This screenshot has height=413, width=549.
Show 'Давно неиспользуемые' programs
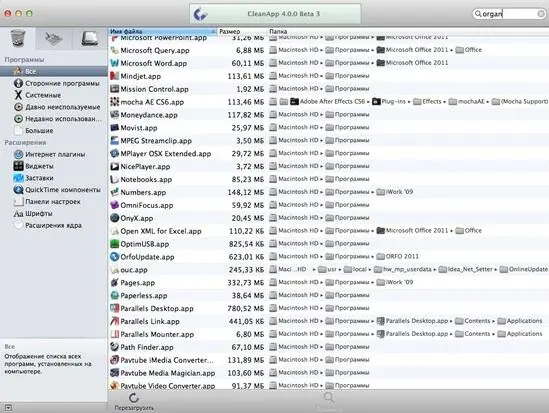(x=63, y=107)
